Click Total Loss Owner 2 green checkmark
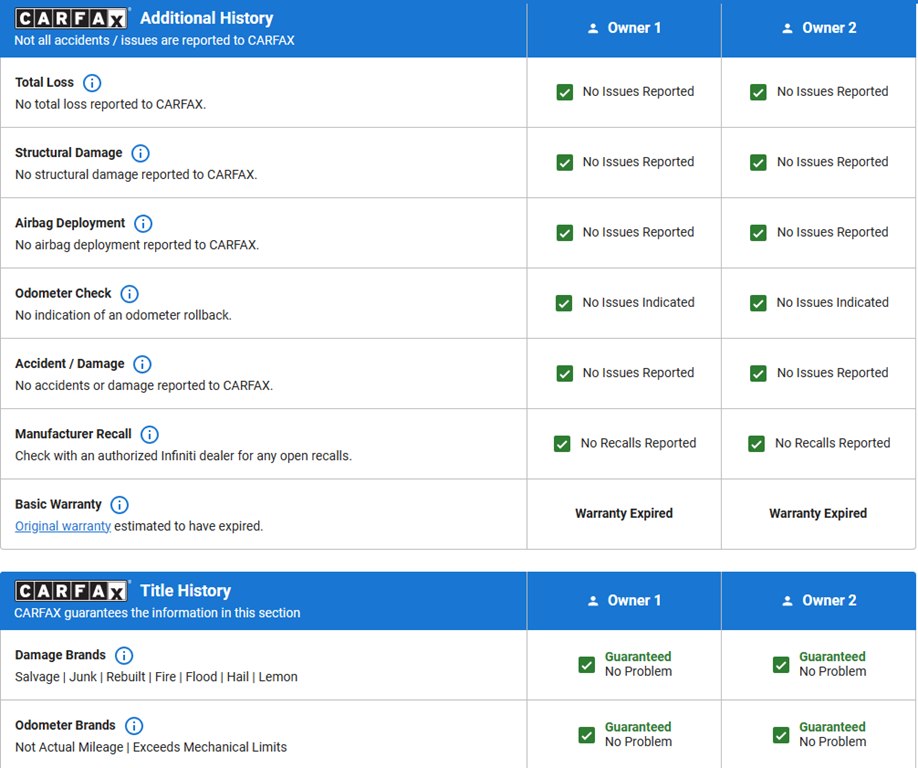 (x=758, y=92)
